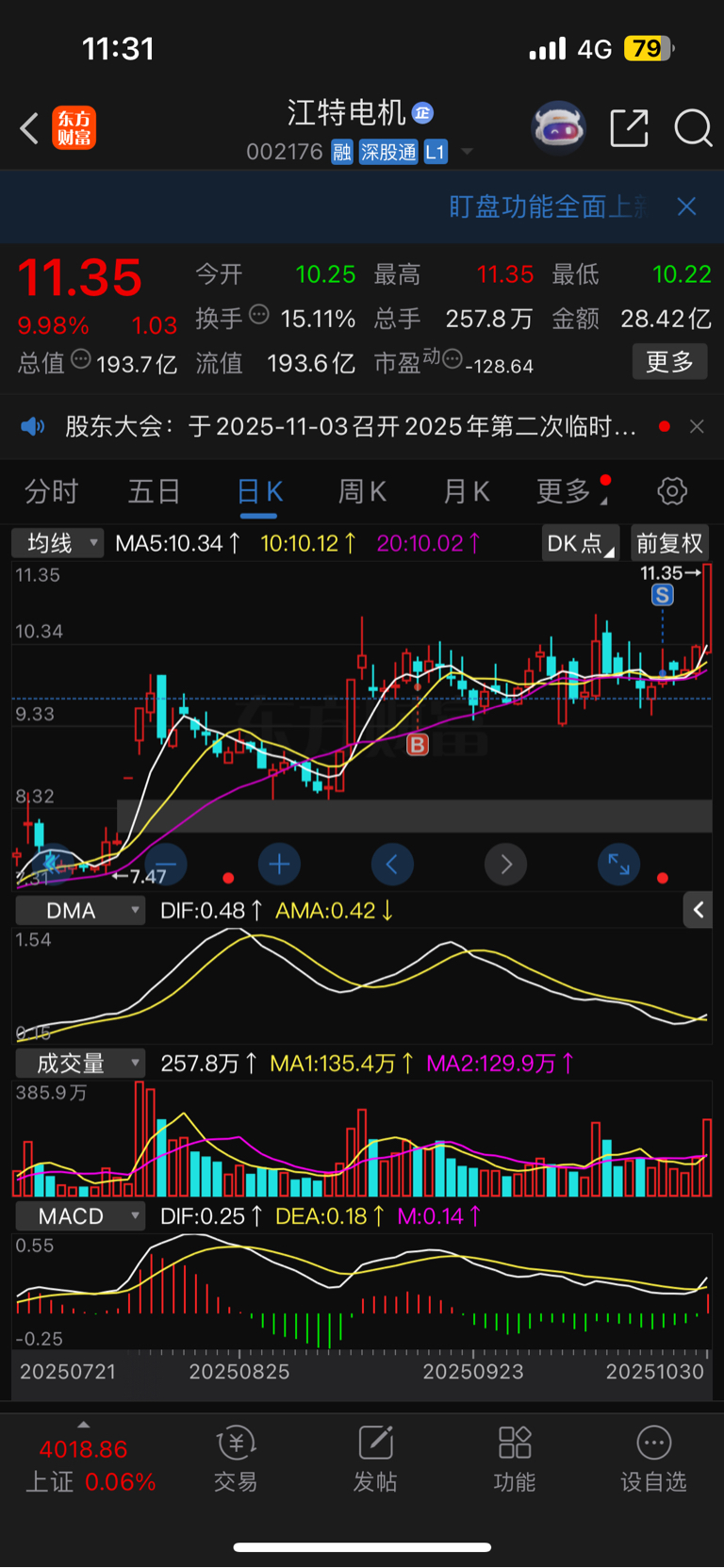Viewport: 724px width, 1568px height.
Task: Collapse side panel arrow beside DMA
Action: [x=698, y=910]
